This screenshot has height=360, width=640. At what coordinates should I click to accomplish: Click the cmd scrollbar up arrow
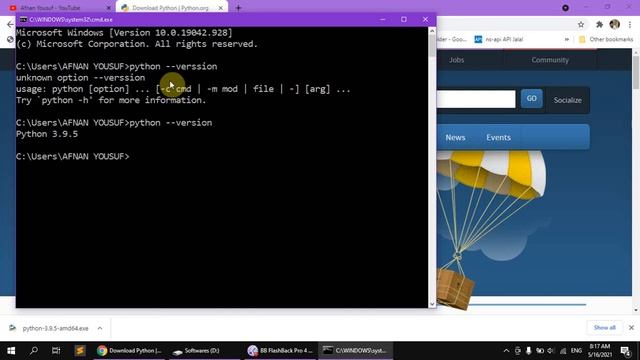point(432,31)
